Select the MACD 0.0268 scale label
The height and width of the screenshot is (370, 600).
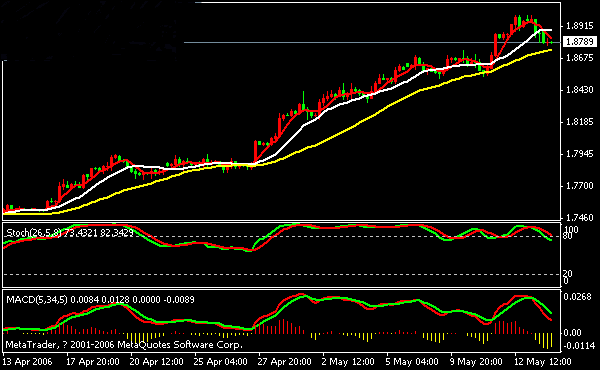click(x=577, y=297)
